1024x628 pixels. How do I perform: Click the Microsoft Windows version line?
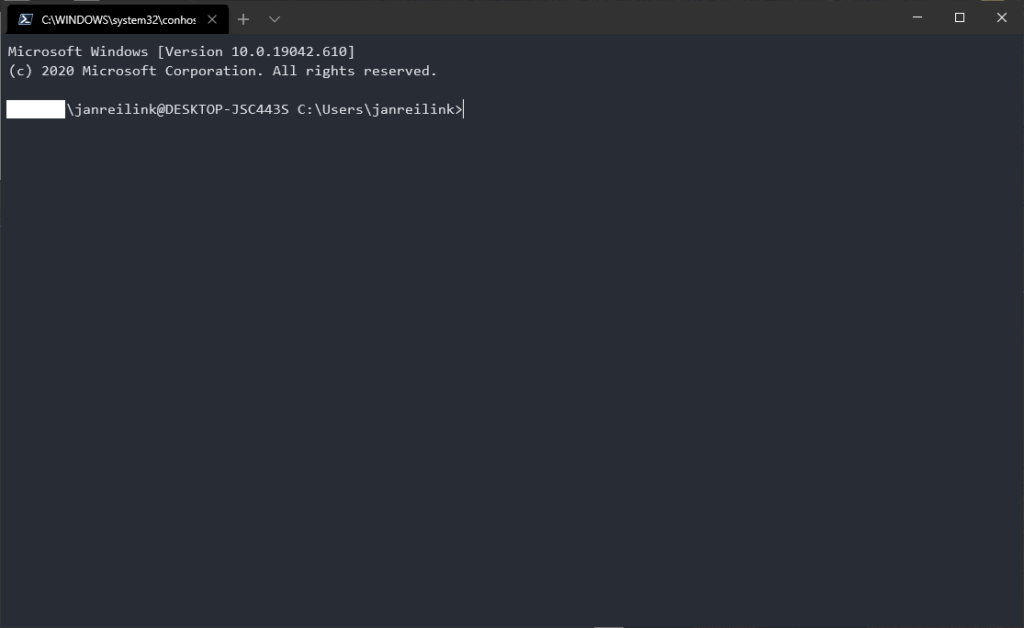(180, 51)
